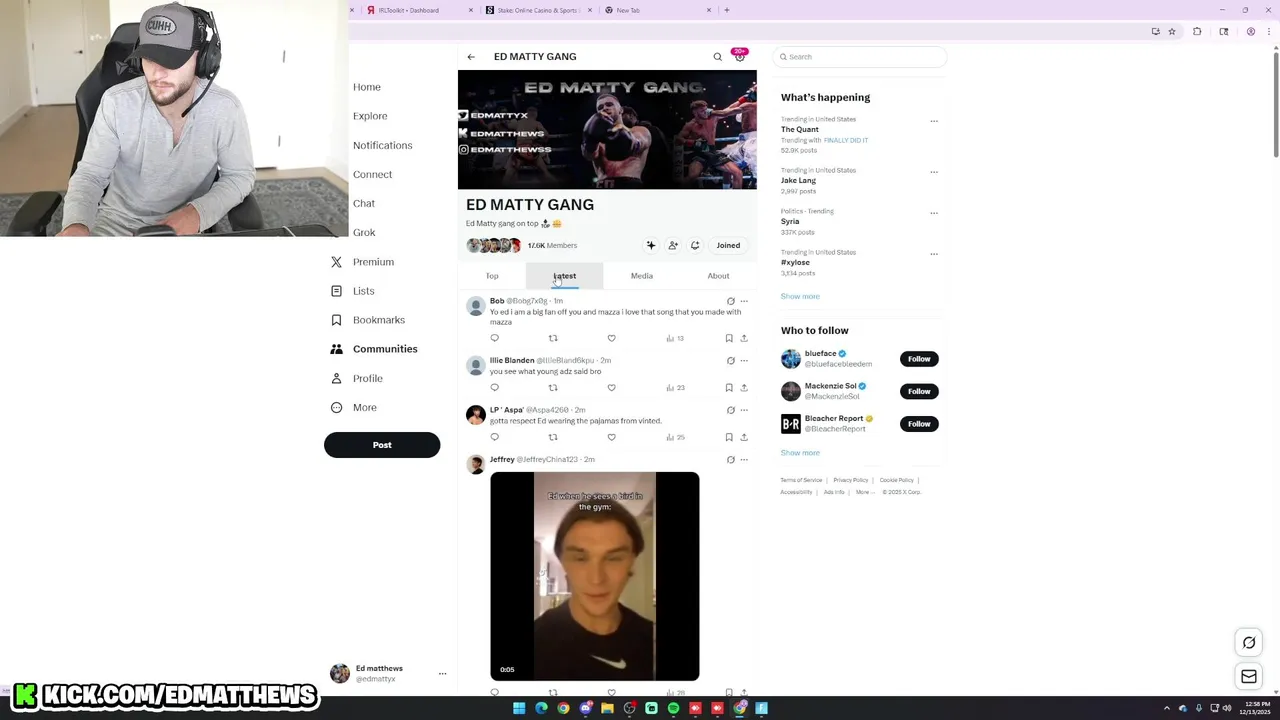Bookmark the LP ' Aspa' post

729,437
